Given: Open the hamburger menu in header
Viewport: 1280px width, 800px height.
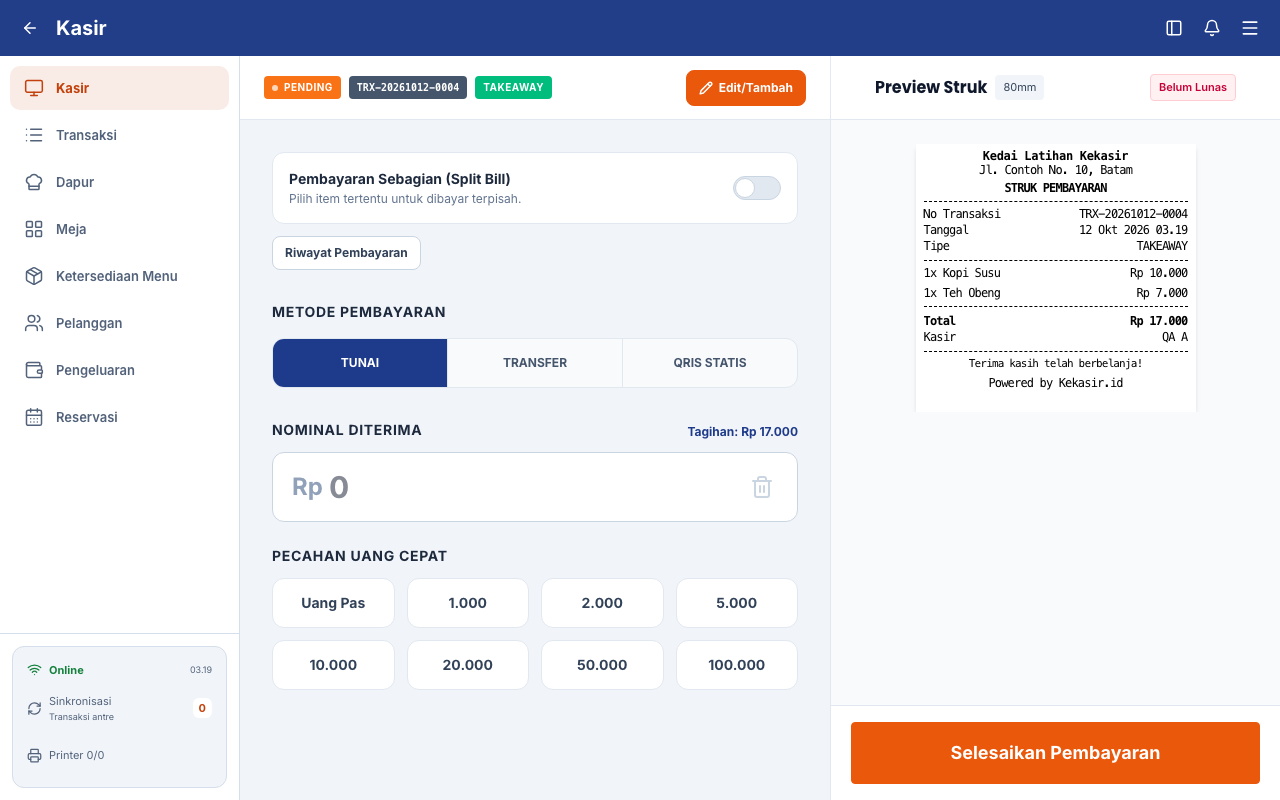Looking at the screenshot, I should [1250, 28].
